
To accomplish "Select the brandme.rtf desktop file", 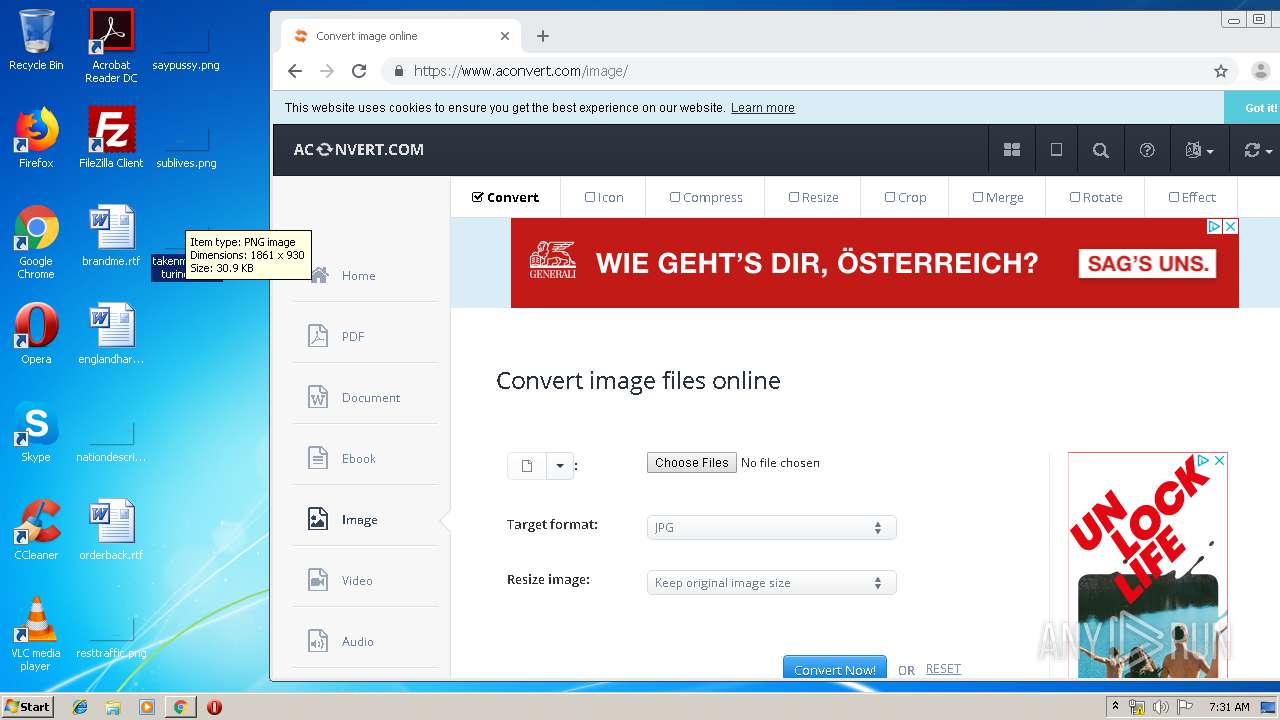I will (111, 237).
